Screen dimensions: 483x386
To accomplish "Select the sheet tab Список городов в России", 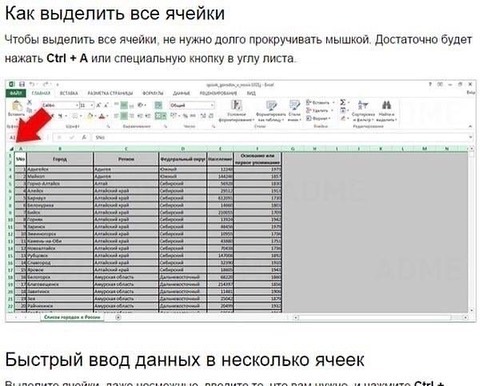I will point(72,317).
